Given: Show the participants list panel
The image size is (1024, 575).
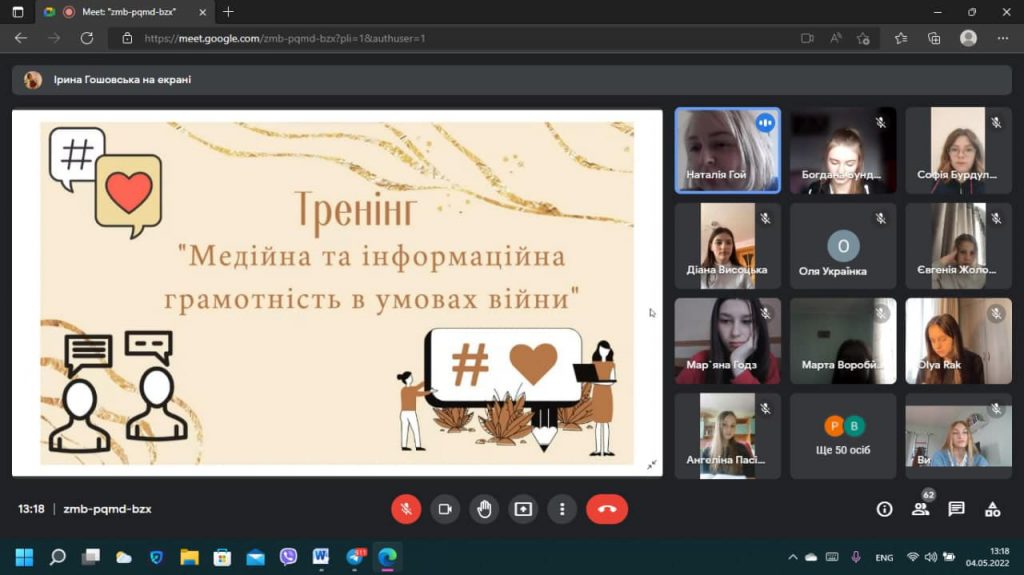Looking at the screenshot, I should (x=920, y=509).
